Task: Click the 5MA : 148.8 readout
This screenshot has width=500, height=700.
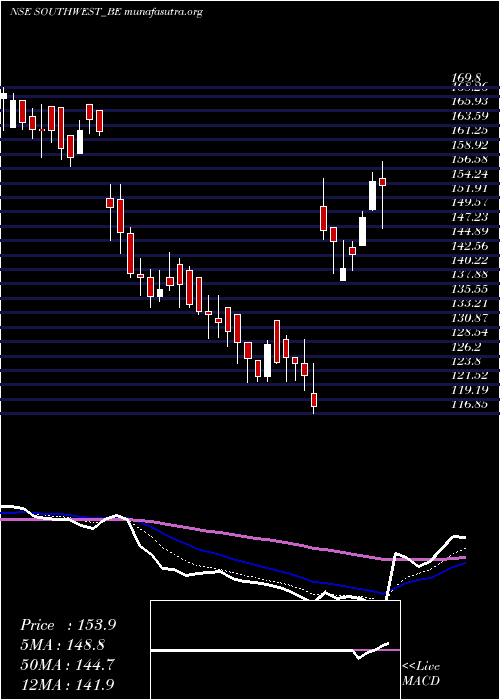Action: pos(64,645)
